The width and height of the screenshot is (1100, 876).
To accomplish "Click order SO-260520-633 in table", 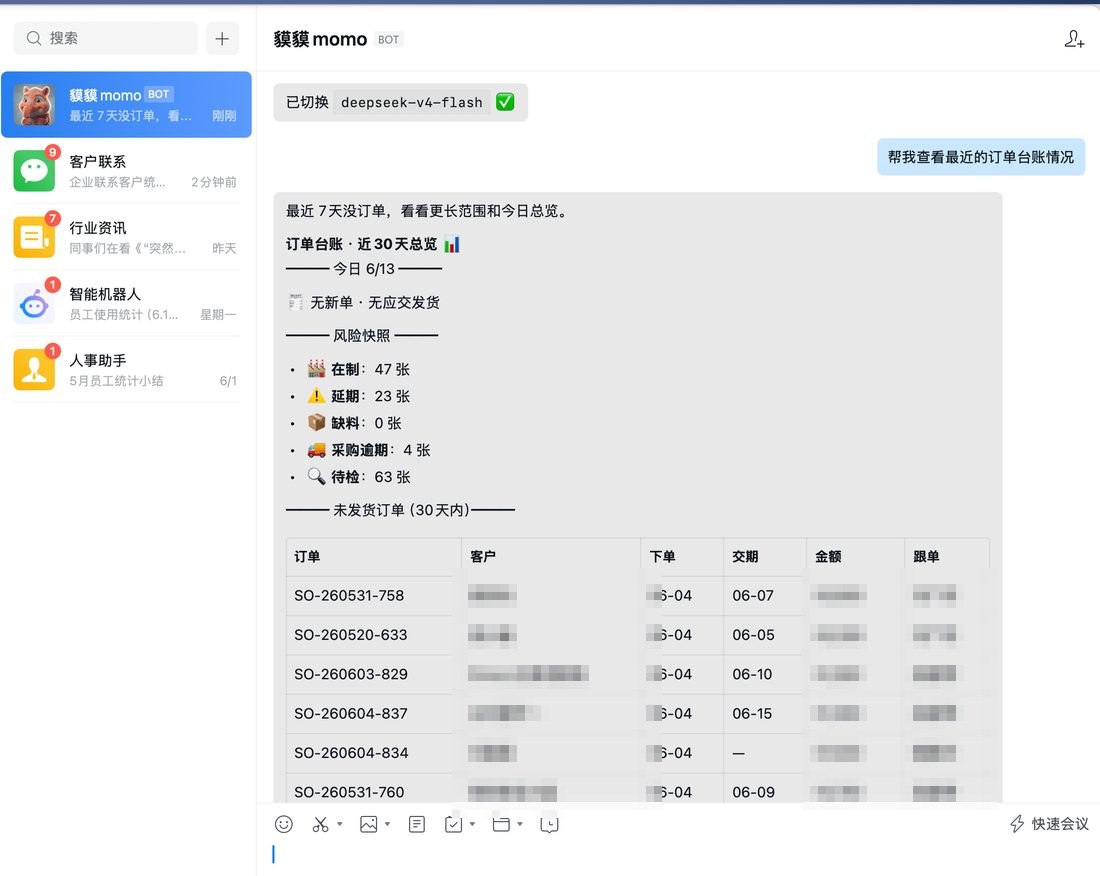I will [x=350, y=635].
